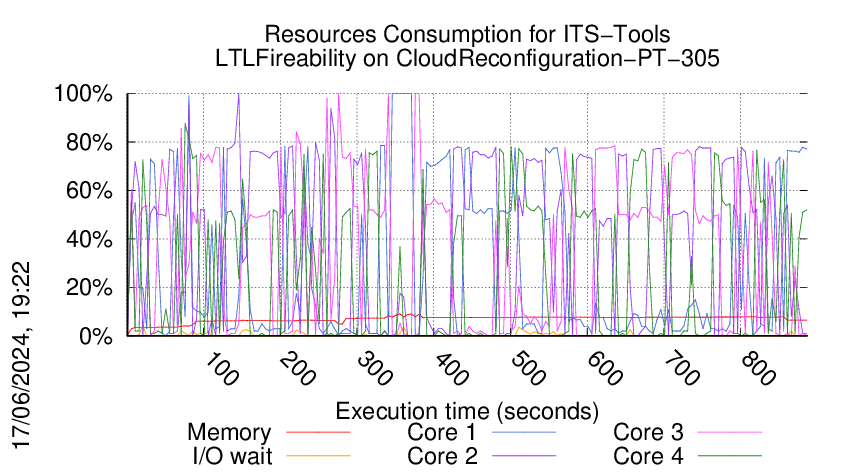Click the green Core 4 legend line sample
This screenshot has height=475, width=850.
[x=730, y=456]
